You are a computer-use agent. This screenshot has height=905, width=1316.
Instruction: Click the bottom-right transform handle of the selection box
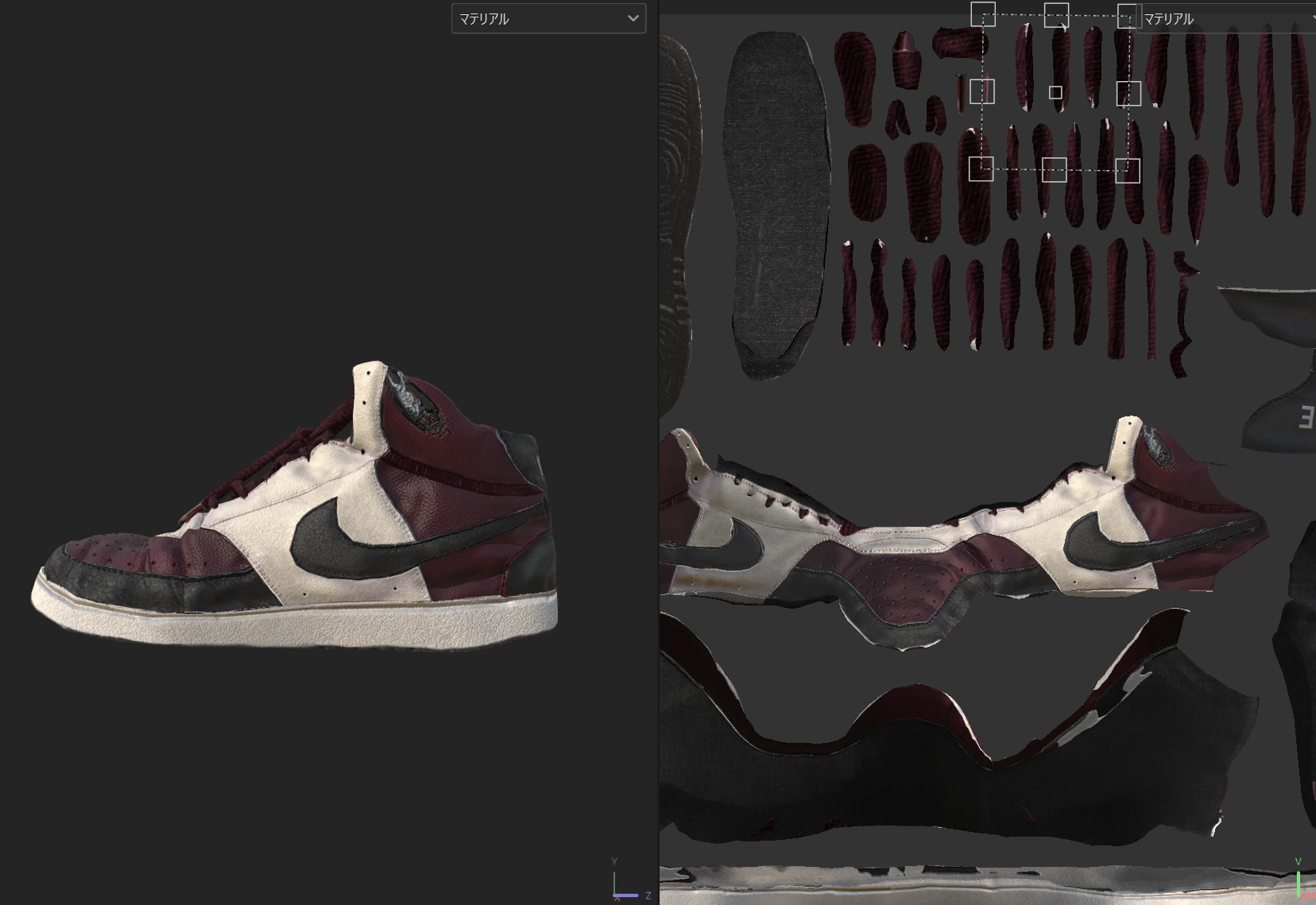1128,170
